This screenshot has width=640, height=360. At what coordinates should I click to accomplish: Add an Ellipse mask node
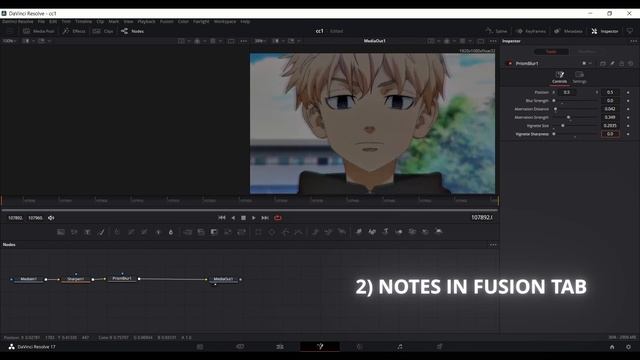[272, 232]
